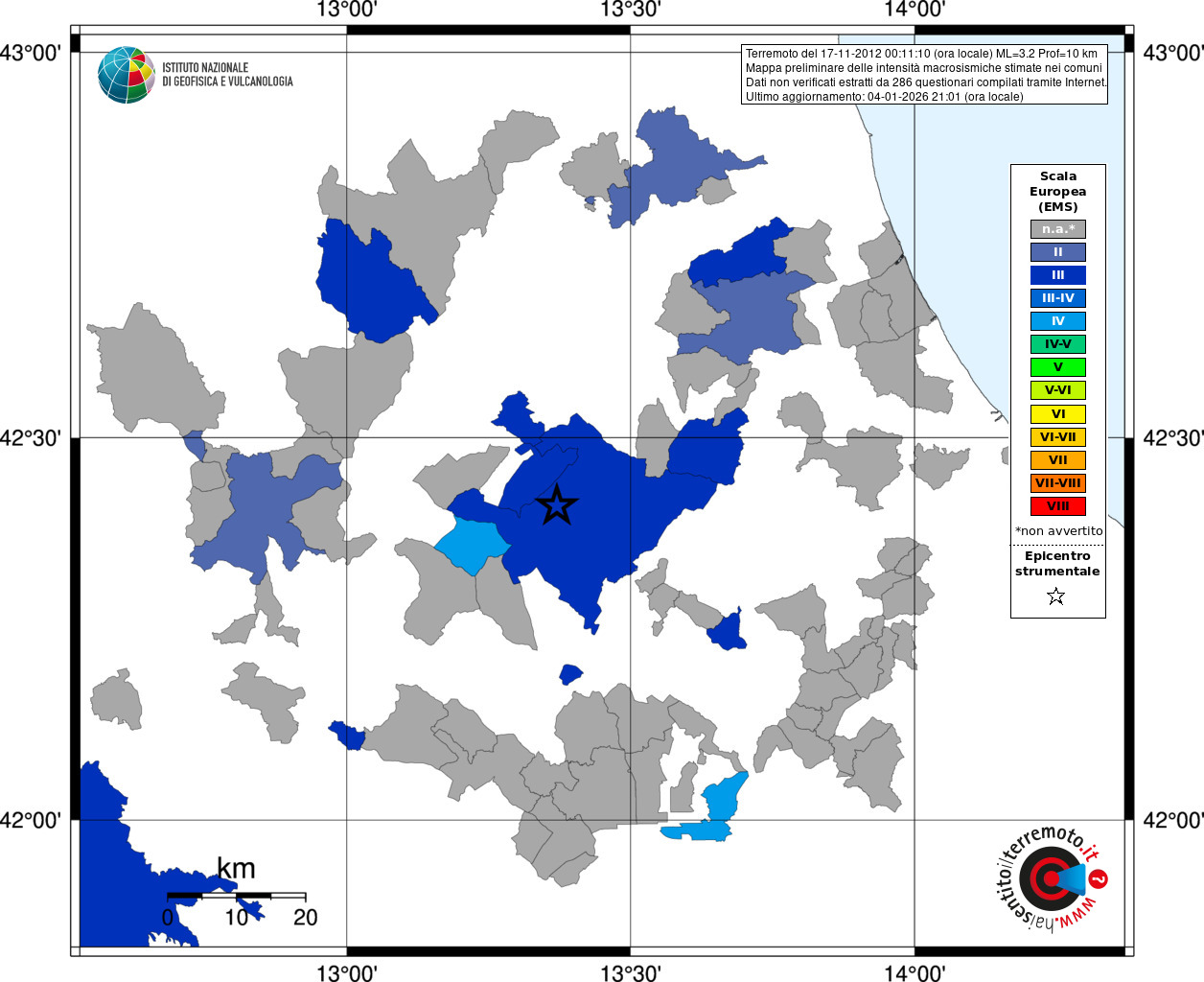Click the km scale bar
Image resolution: width=1204 pixels, height=982 pixels.
(236, 896)
